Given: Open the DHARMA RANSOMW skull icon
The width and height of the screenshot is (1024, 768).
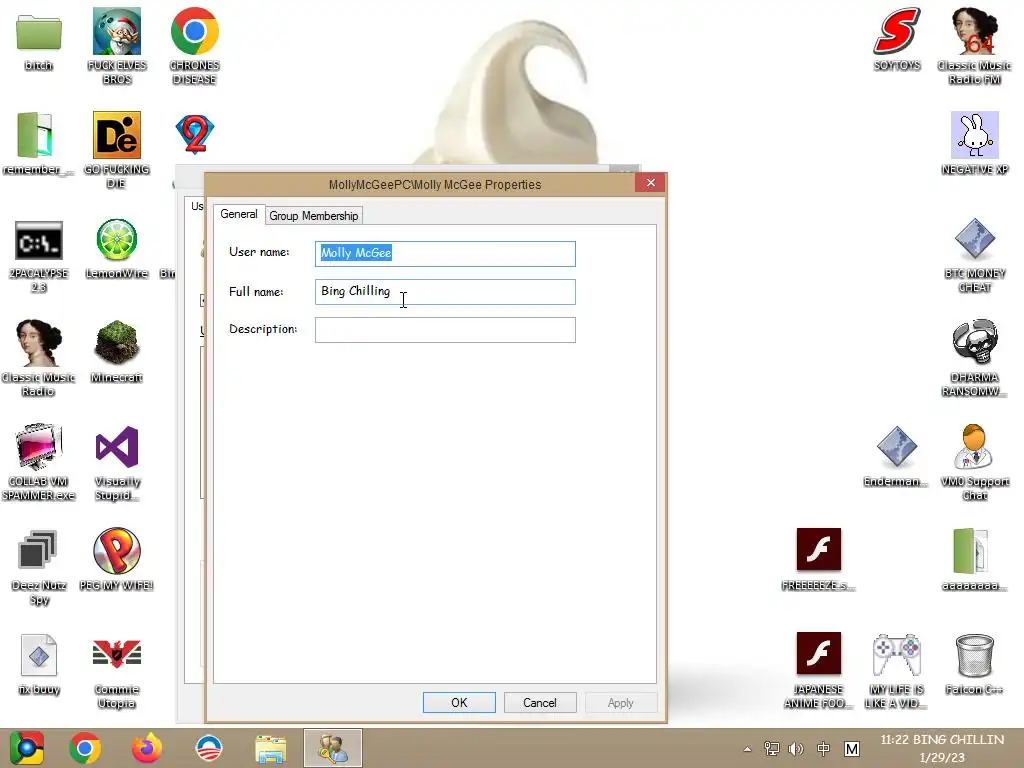Looking at the screenshot, I should [x=974, y=343].
